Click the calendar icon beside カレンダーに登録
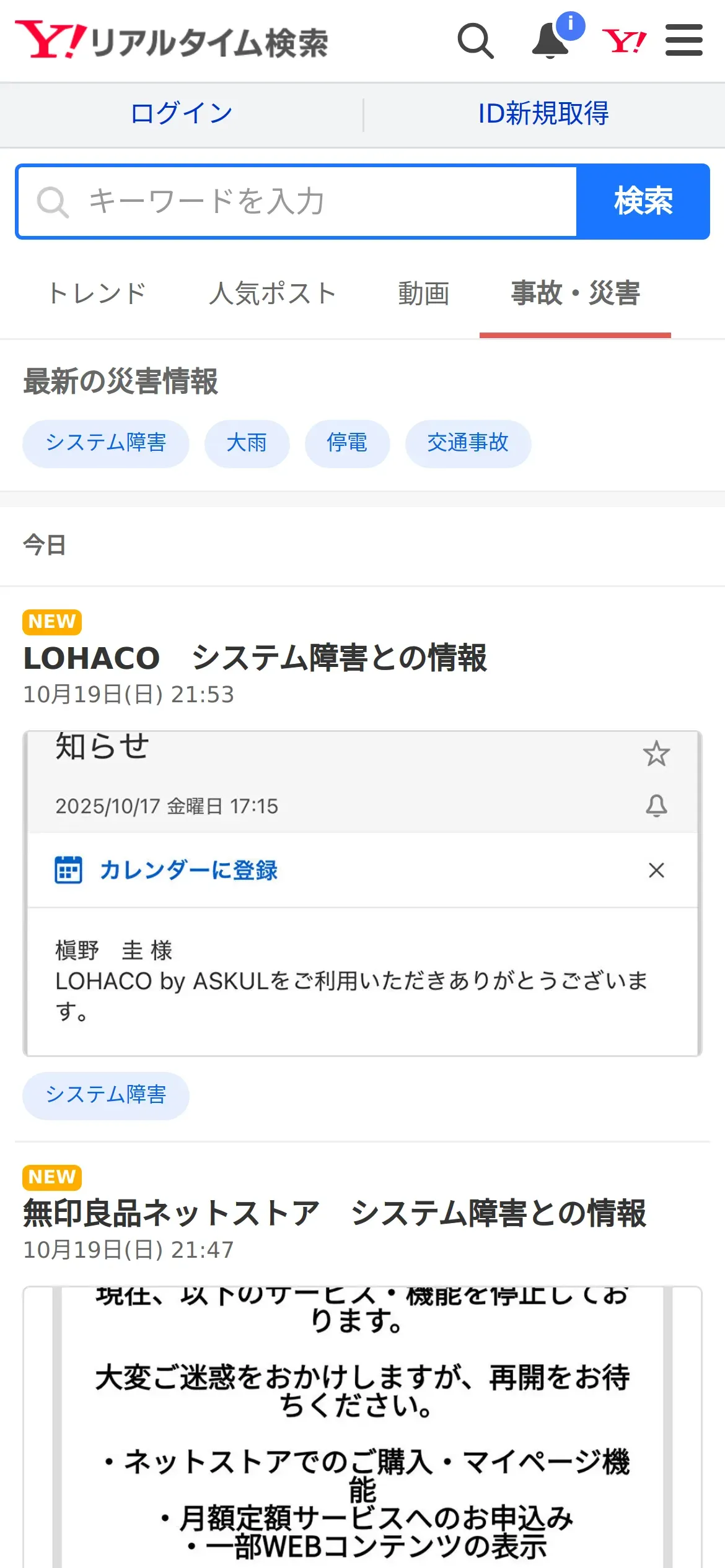This screenshot has height=1568, width=725. 68,869
